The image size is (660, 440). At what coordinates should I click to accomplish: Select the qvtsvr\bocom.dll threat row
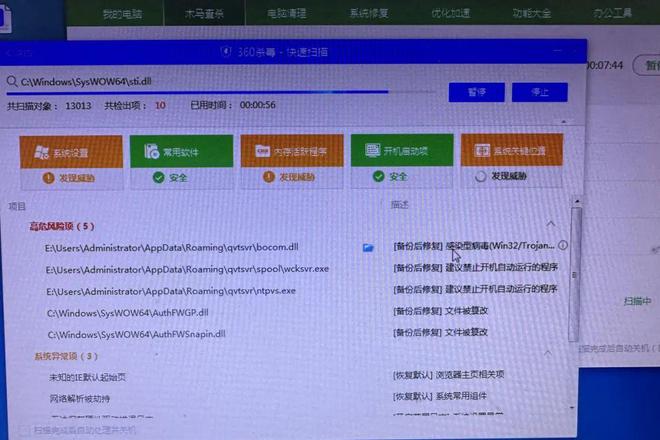coord(172,248)
